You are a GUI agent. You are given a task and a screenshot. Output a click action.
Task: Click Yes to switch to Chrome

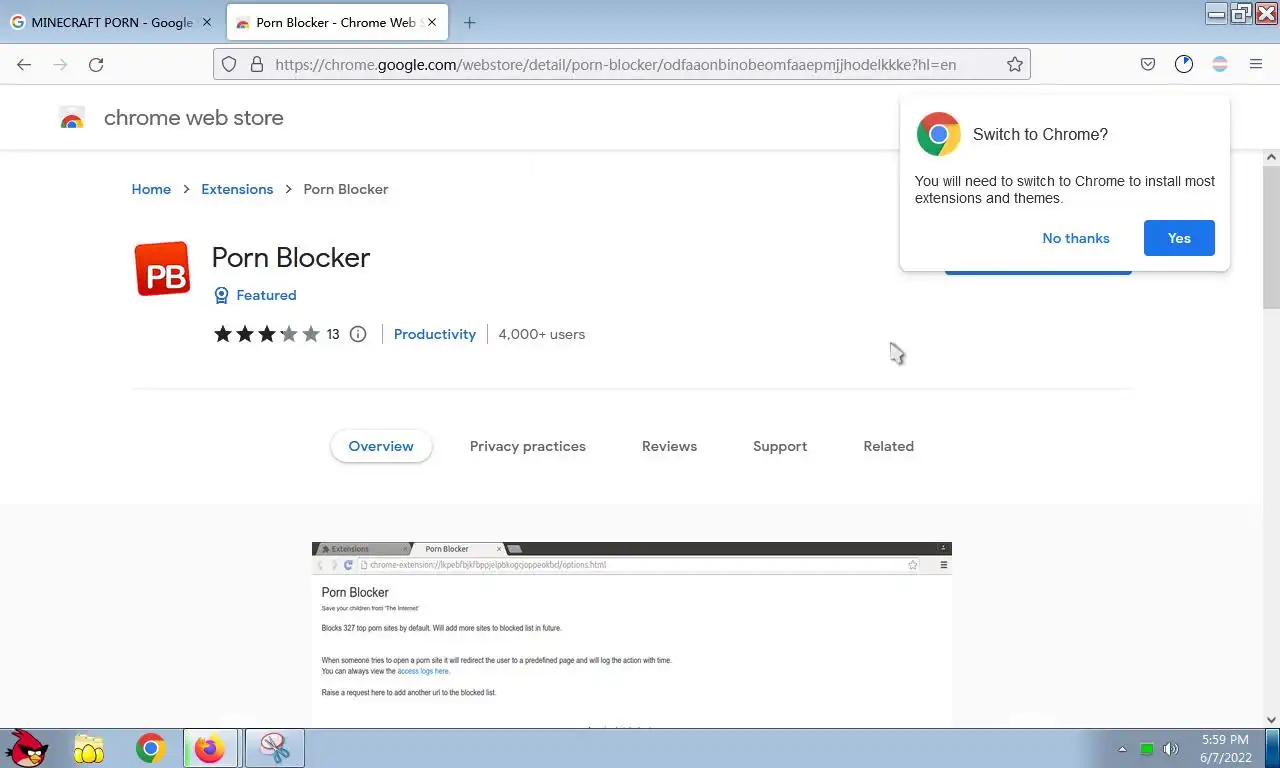[1179, 238]
